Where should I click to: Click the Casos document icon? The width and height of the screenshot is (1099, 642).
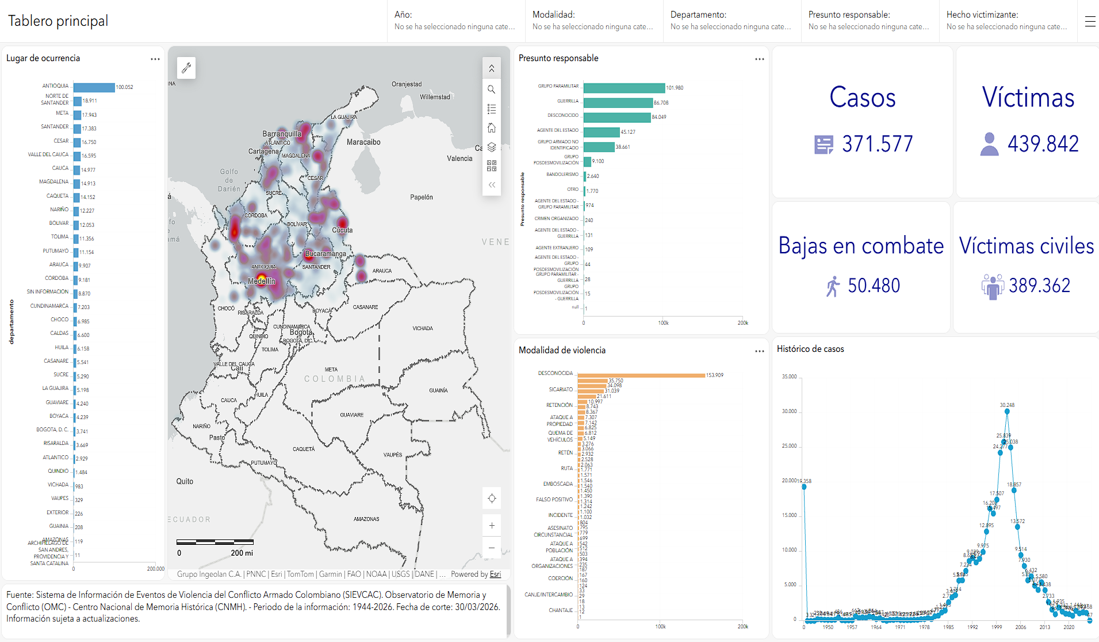coord(824,144)
